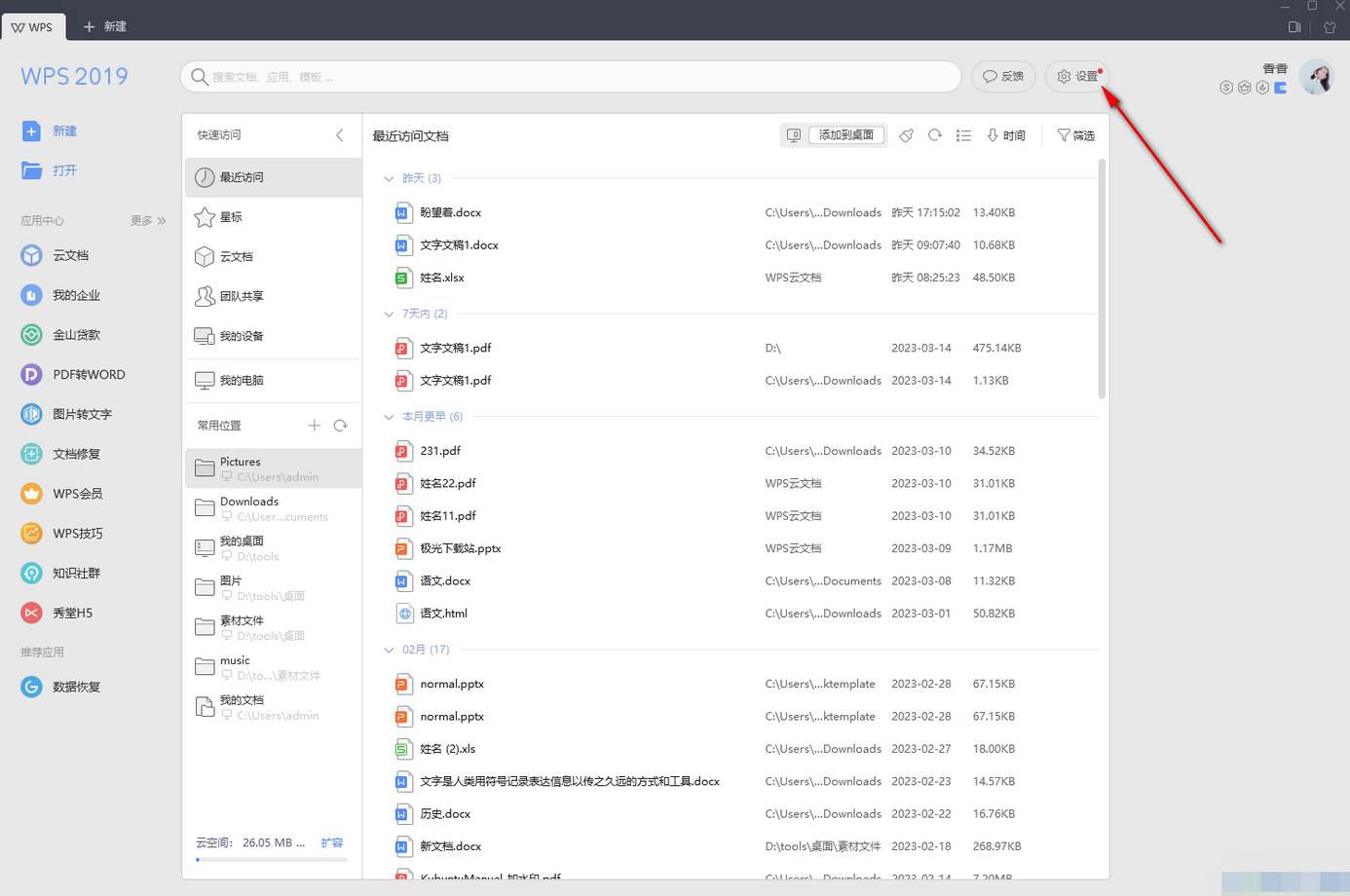Image resolution: width=1350 pixels, height=896 pixels.
Task: Collapse the 本月更早 (6) group
Action: pos(389,416)
